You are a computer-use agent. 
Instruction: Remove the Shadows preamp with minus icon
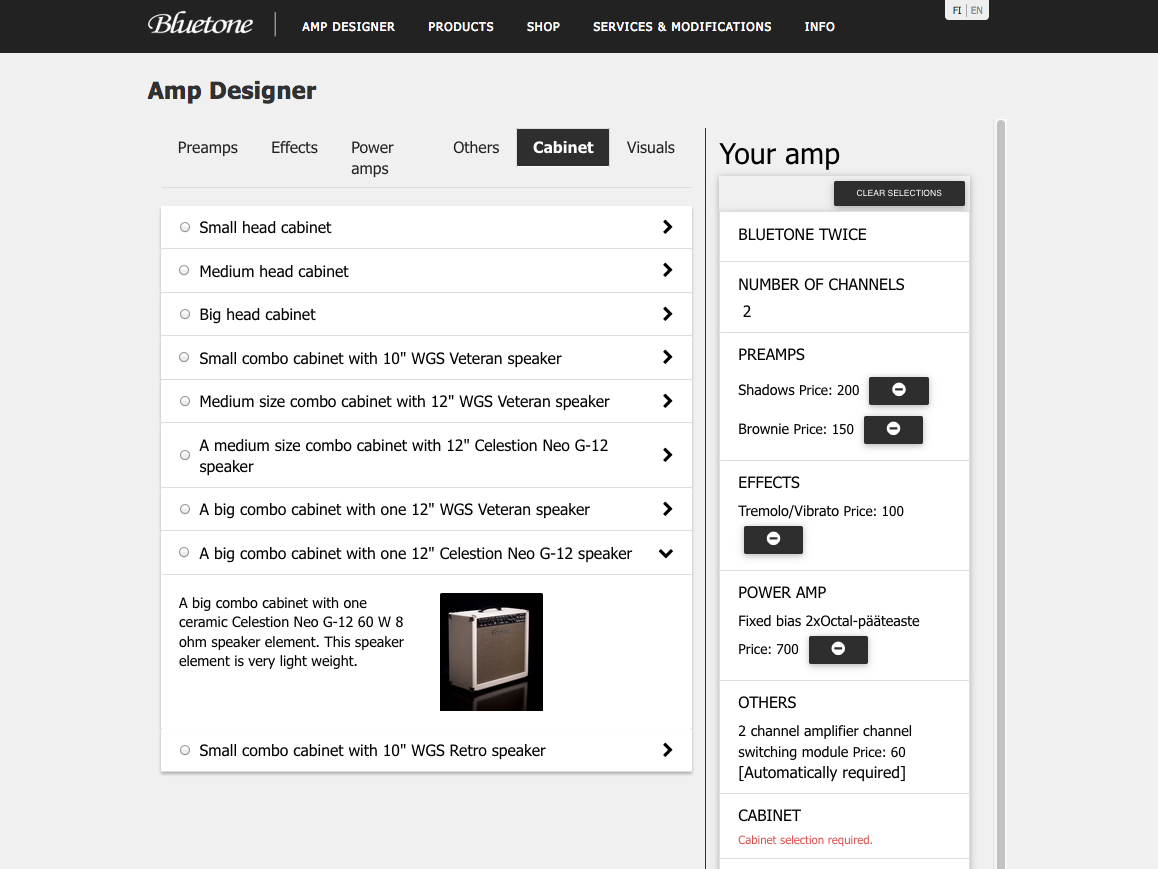coord(898,390)
